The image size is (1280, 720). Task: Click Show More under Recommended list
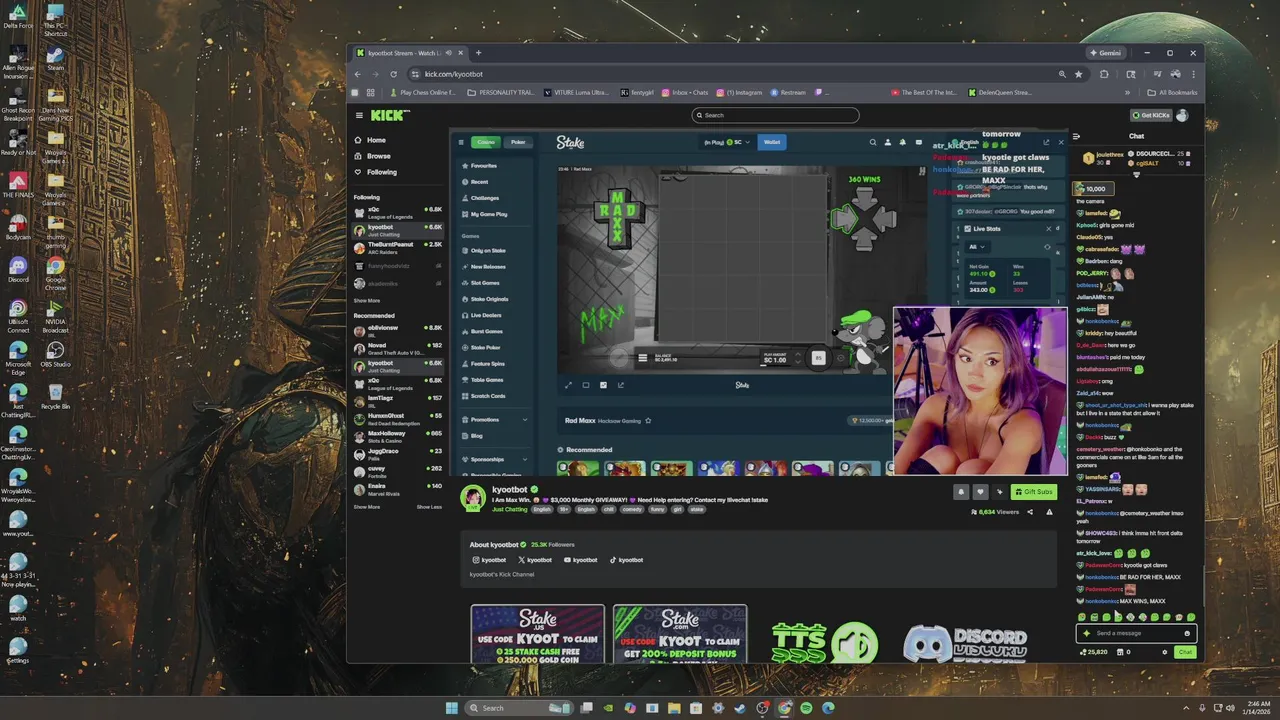tap(366, 507)
